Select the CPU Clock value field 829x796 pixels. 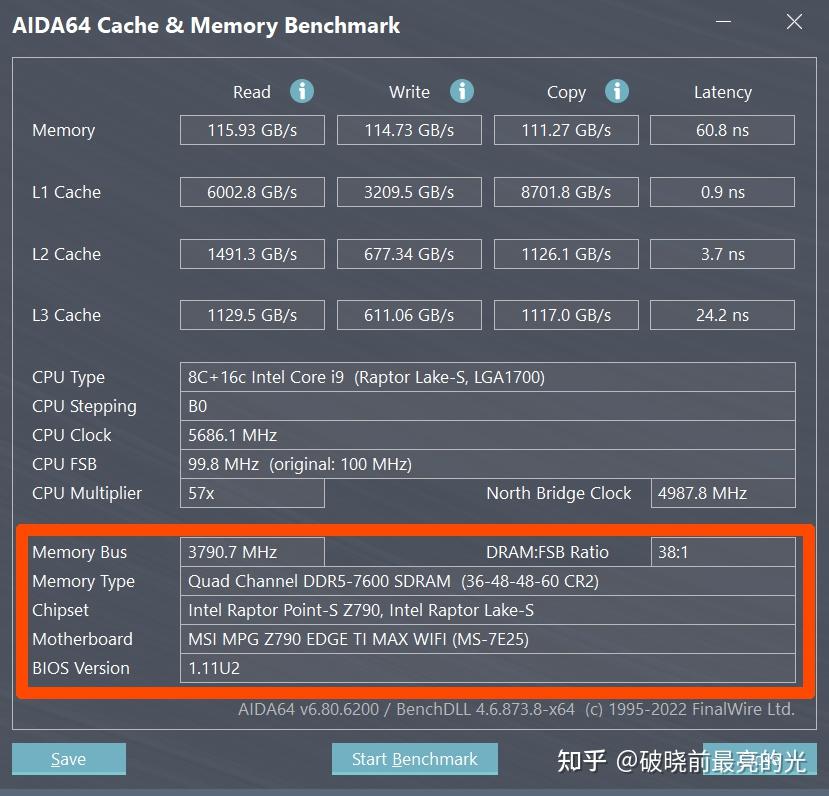(x=487, y=435)
